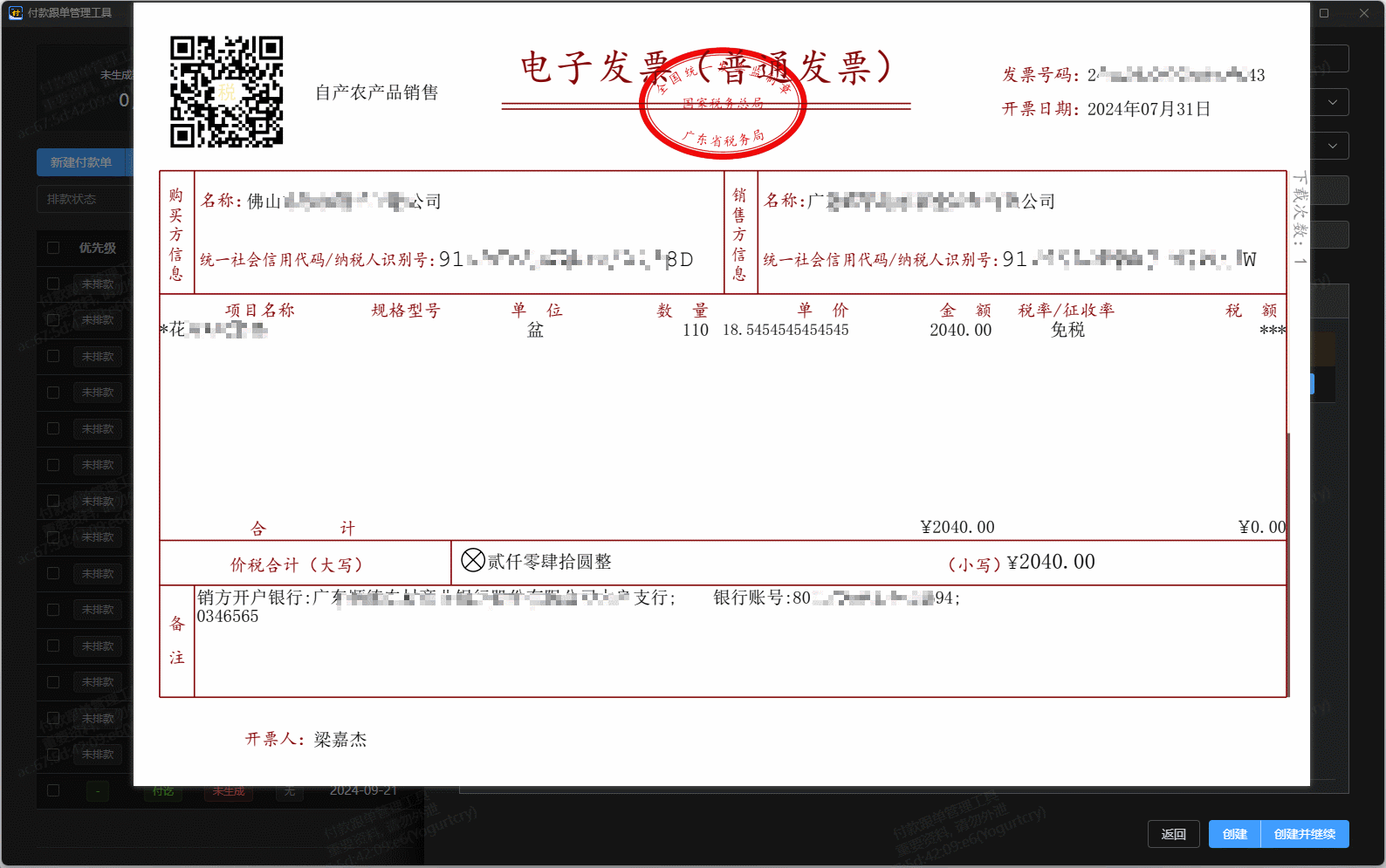1386x868 pixels.
Task: Expand the lower dropdown chevron right of the invoice
Action: pos(1333,146)
